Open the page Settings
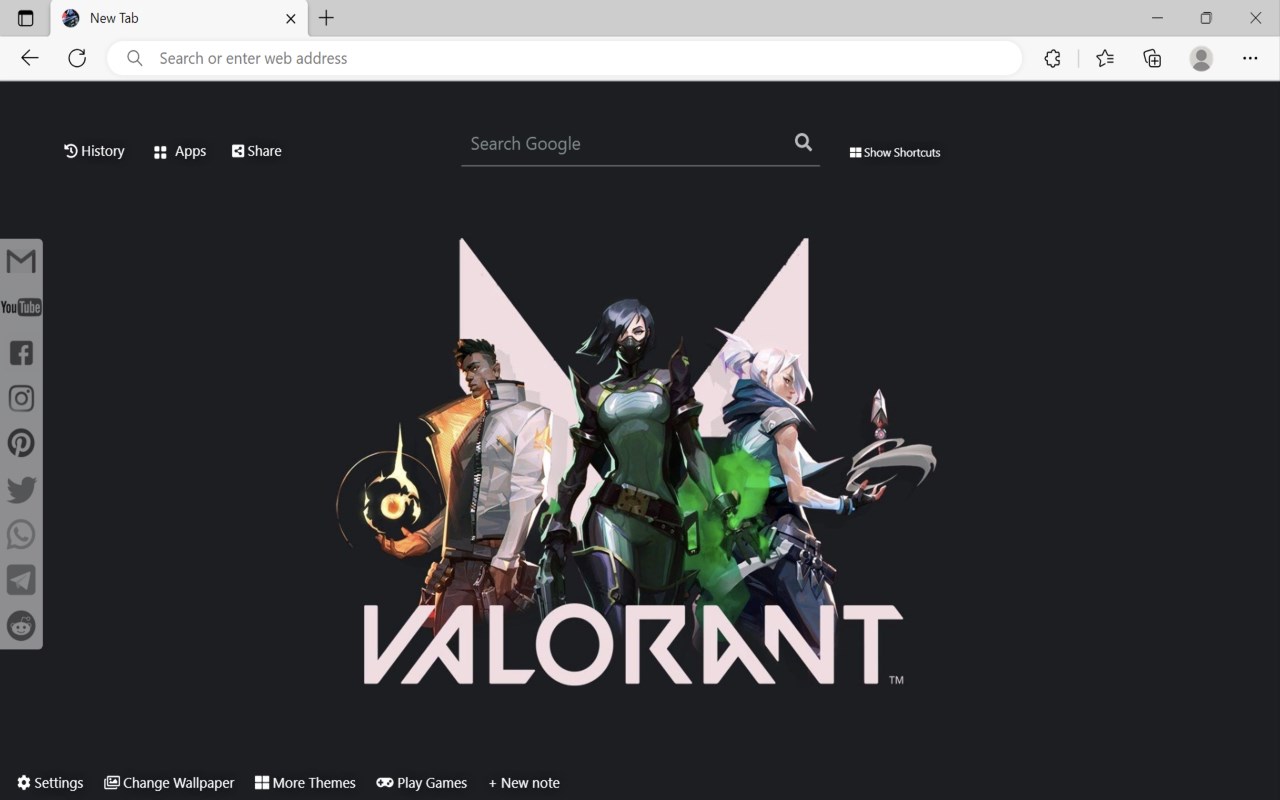 pyautogui.click(x=50, y=783)
